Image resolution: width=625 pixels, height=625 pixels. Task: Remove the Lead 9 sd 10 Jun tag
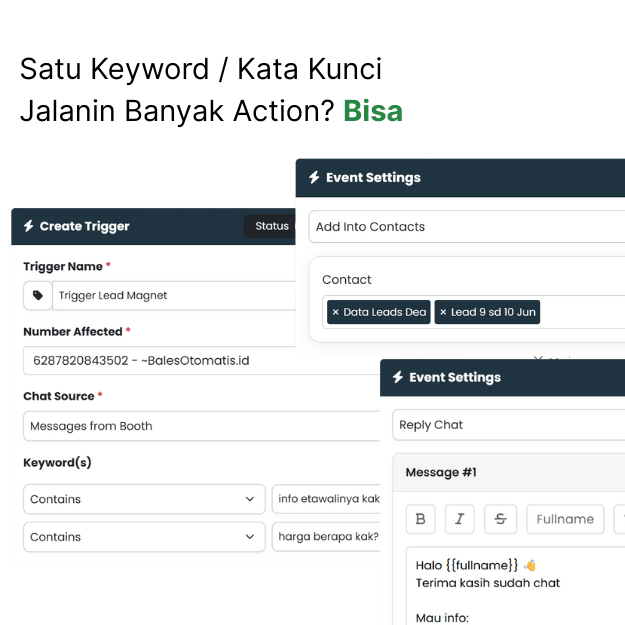pos(443,312)
